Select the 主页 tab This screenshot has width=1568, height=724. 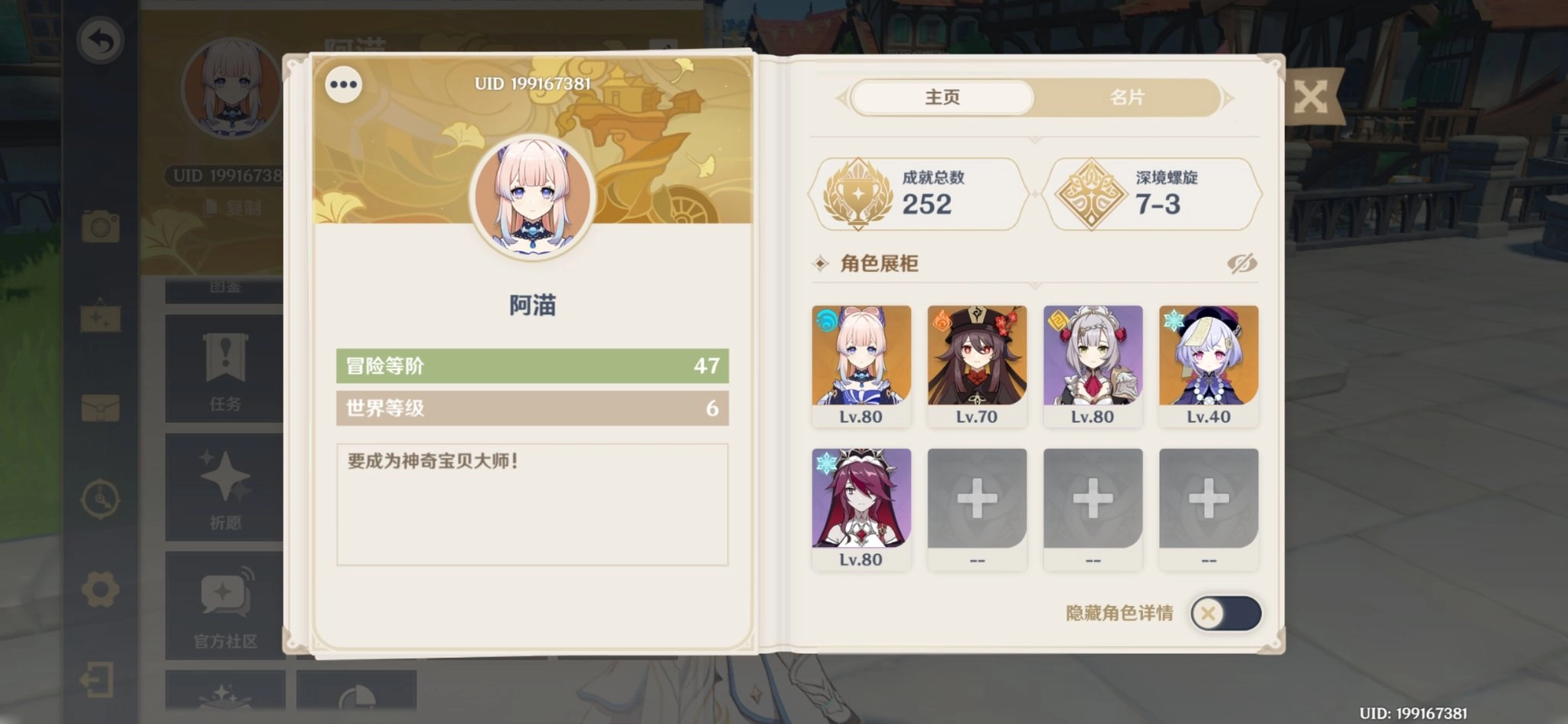click(942, 98)
